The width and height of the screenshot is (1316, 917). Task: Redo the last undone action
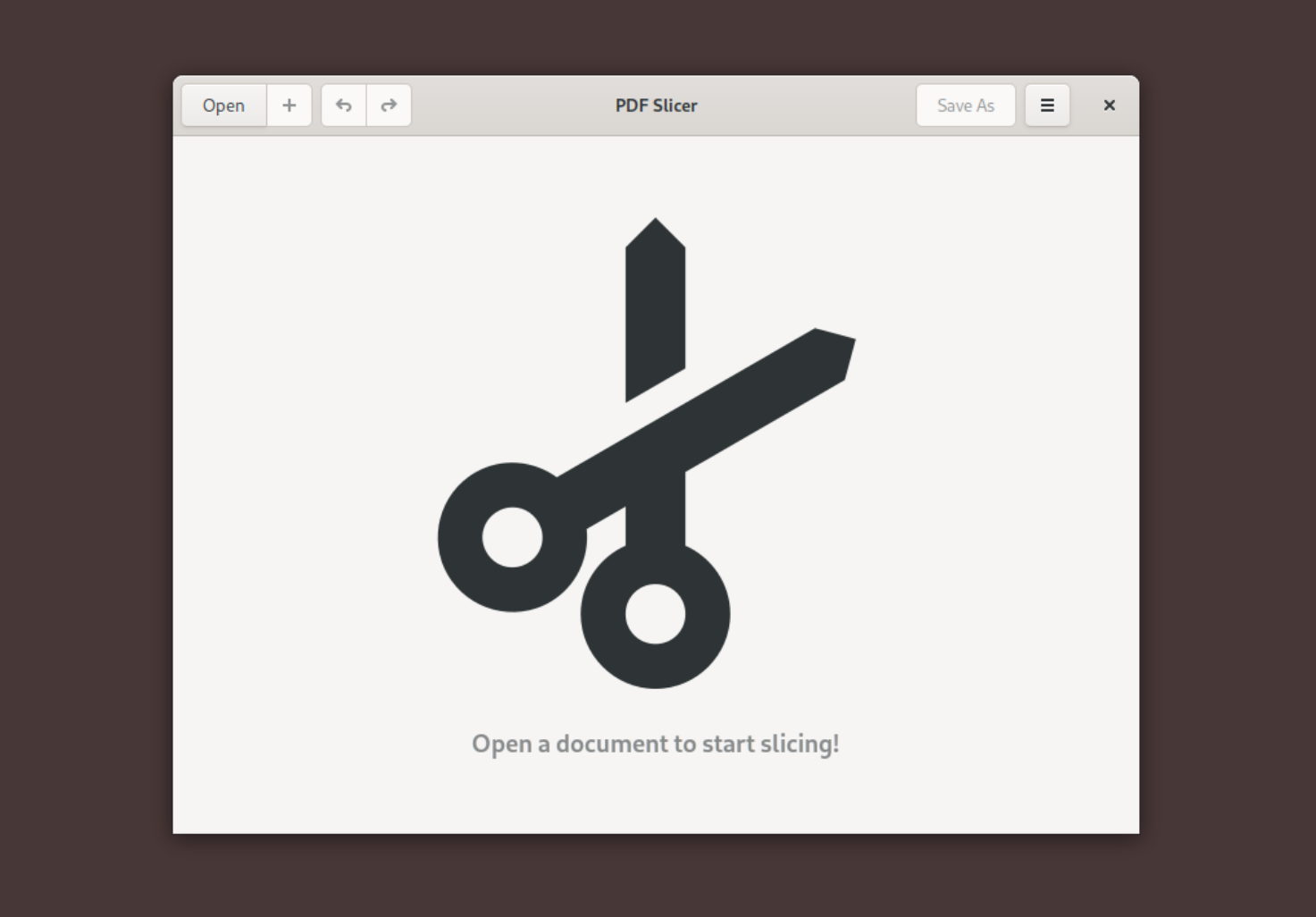[x=389, y=105]
